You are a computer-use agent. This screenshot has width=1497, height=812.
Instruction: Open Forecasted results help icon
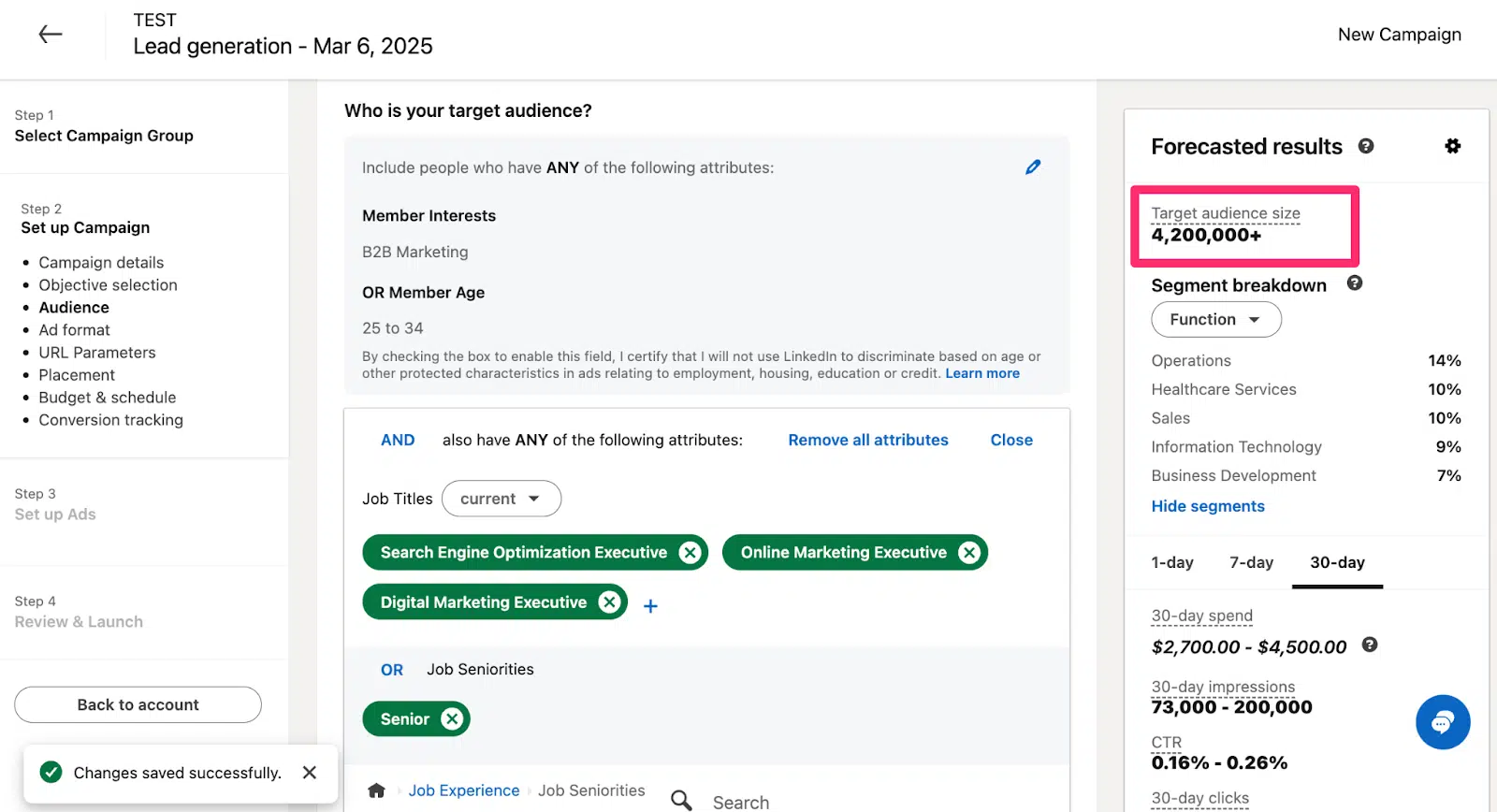pyautogui.click(x=1366, y=146)
